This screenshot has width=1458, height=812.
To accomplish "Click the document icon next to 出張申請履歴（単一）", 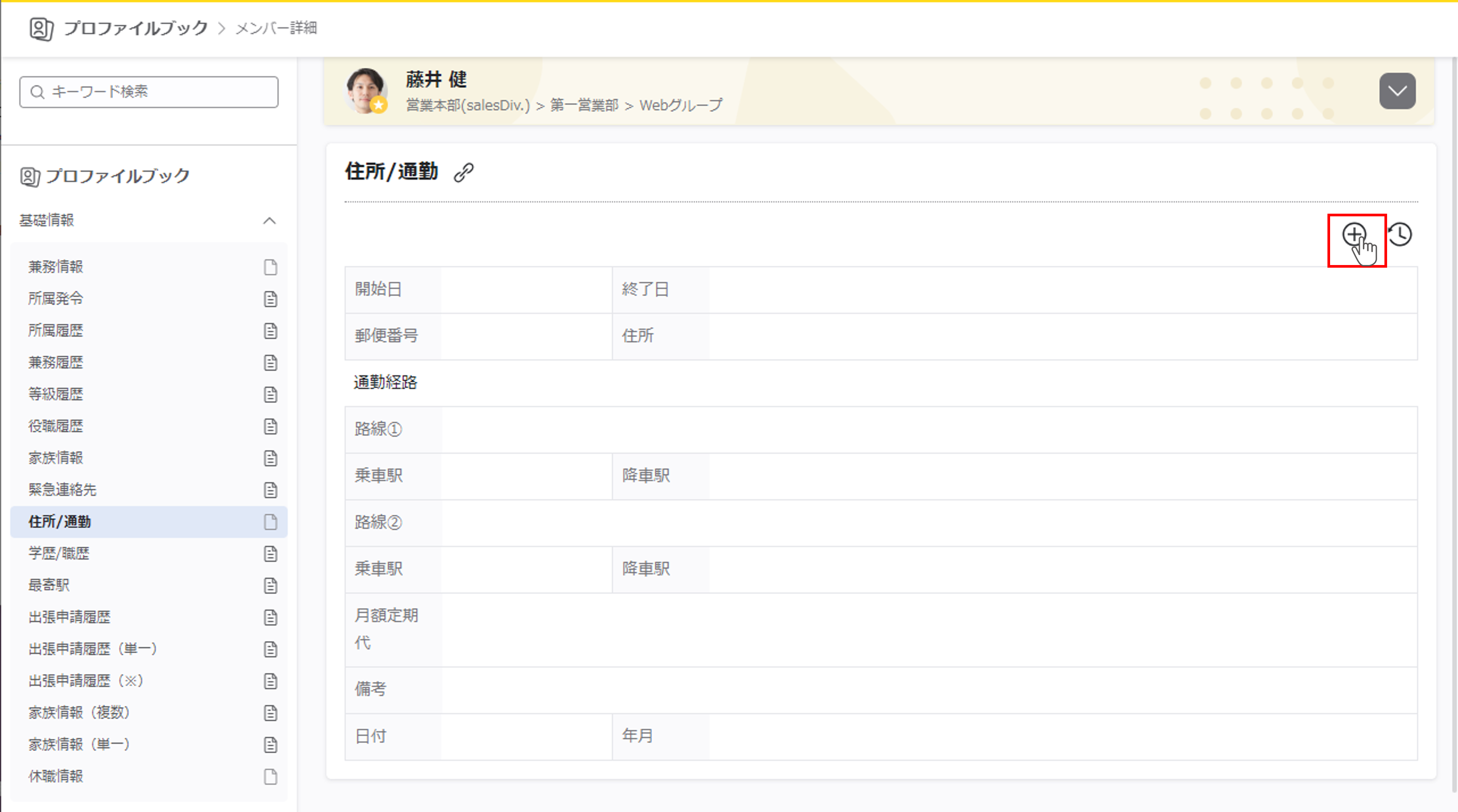I will [270, 649].
